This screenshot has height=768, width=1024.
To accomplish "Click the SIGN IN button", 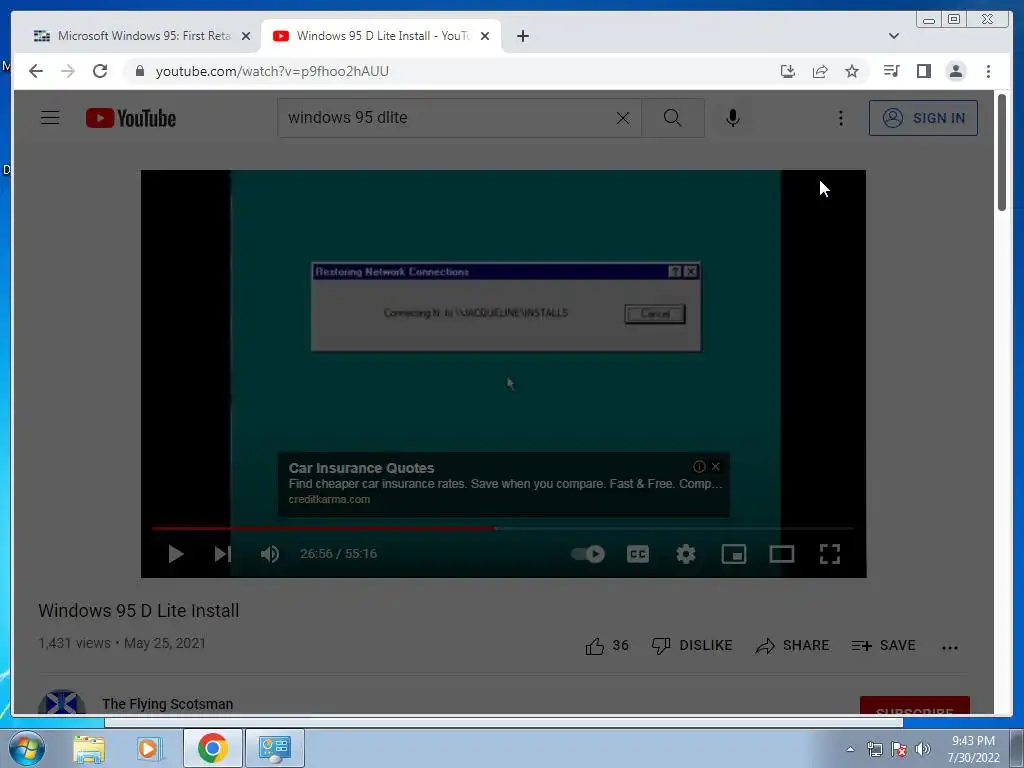I will (x=923, y=118).
